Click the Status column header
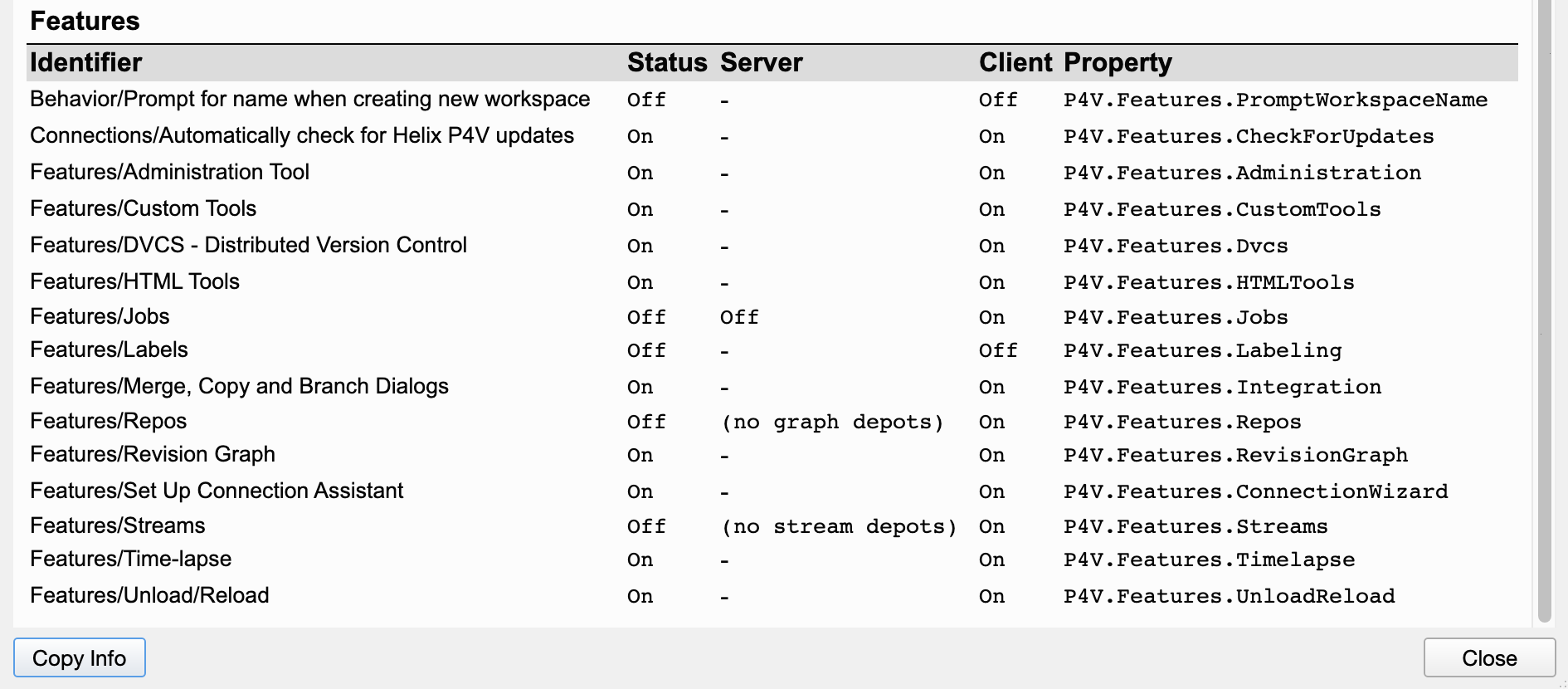Viewport: 1568px width, 689px height. tap(666, 63)
